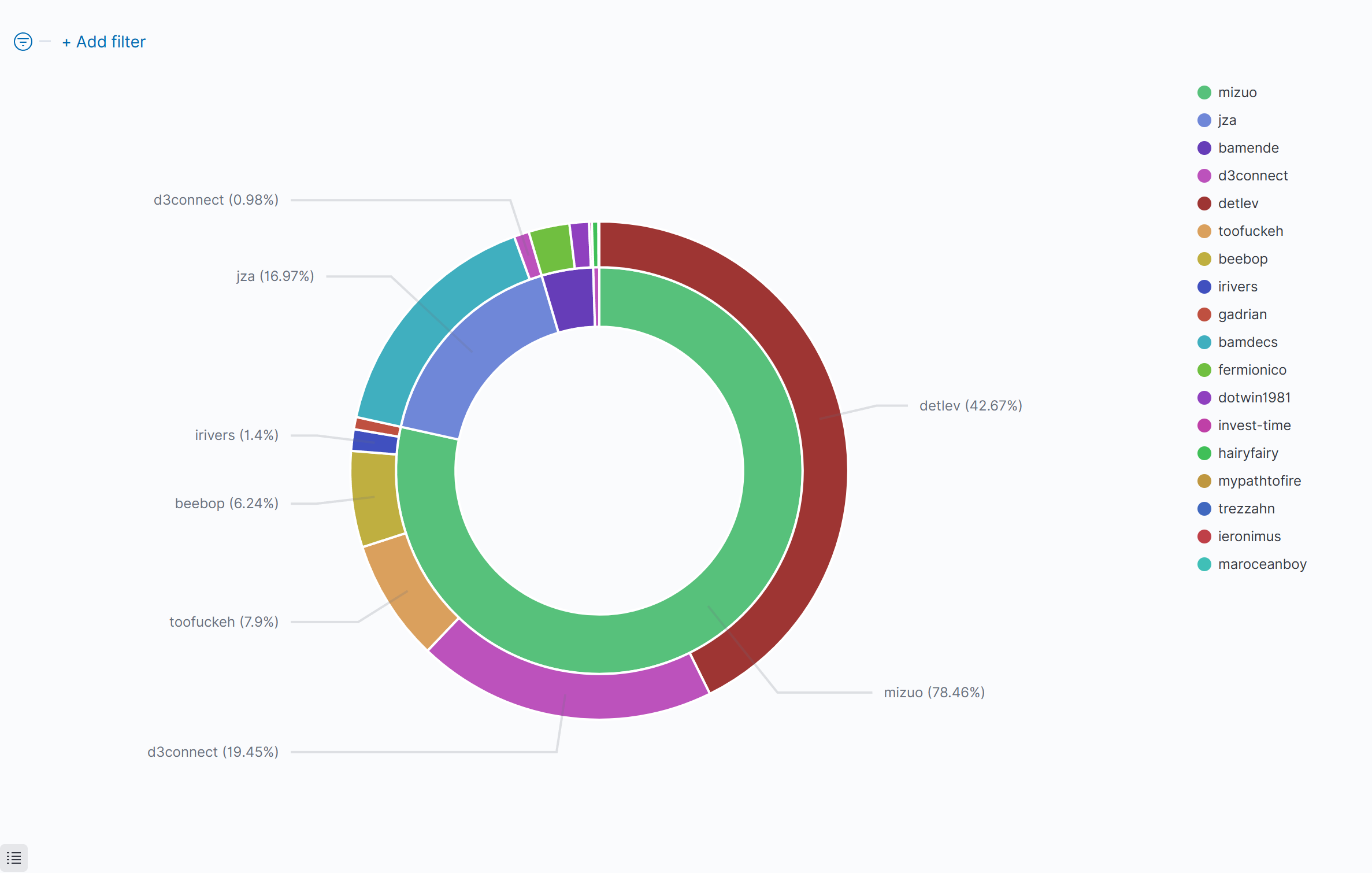
Task: Open the filter options menu icon
Action: click(23, 42)
